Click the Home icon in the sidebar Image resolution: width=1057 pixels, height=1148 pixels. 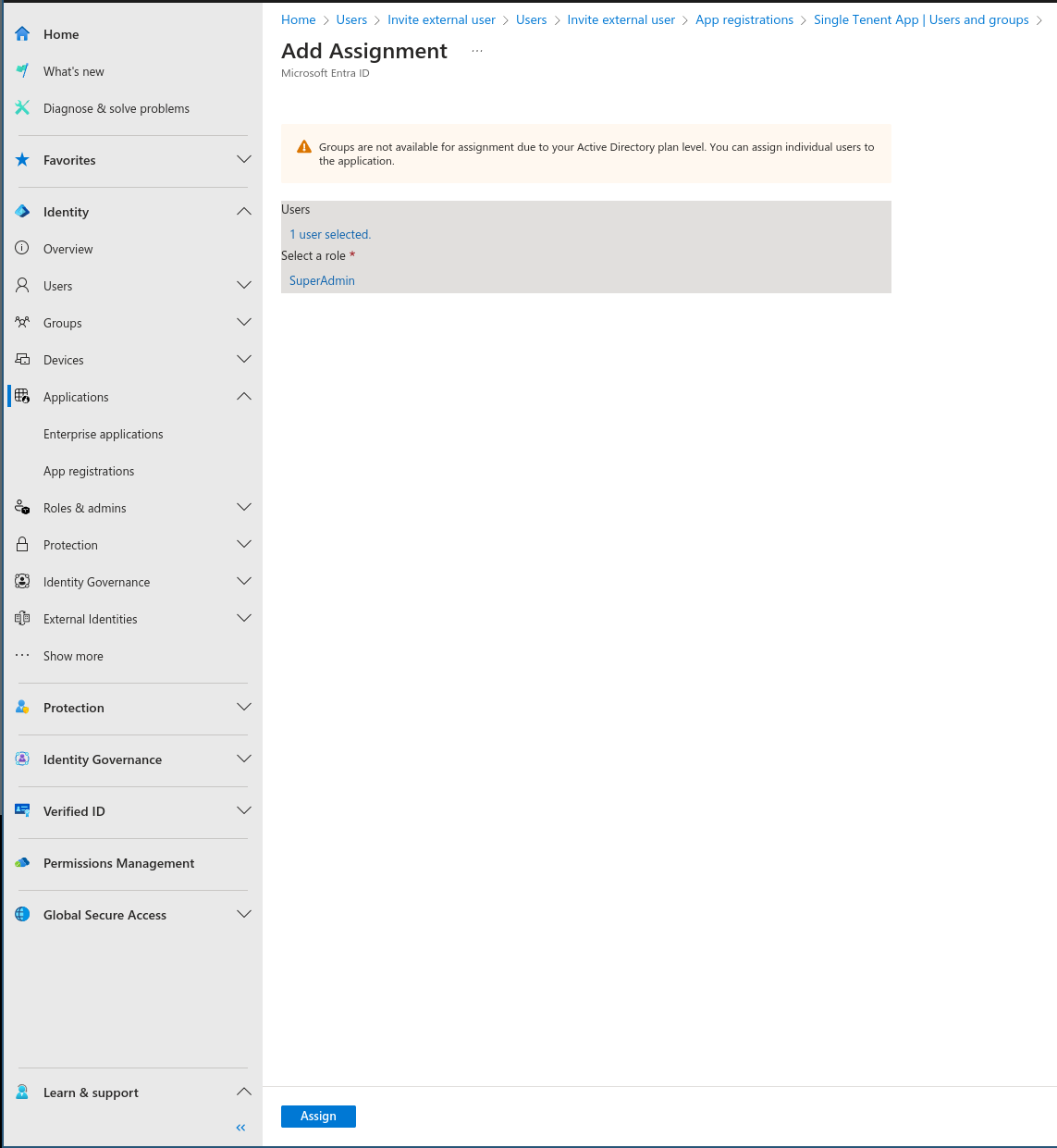pyautogui.click(x=21, y=33)
